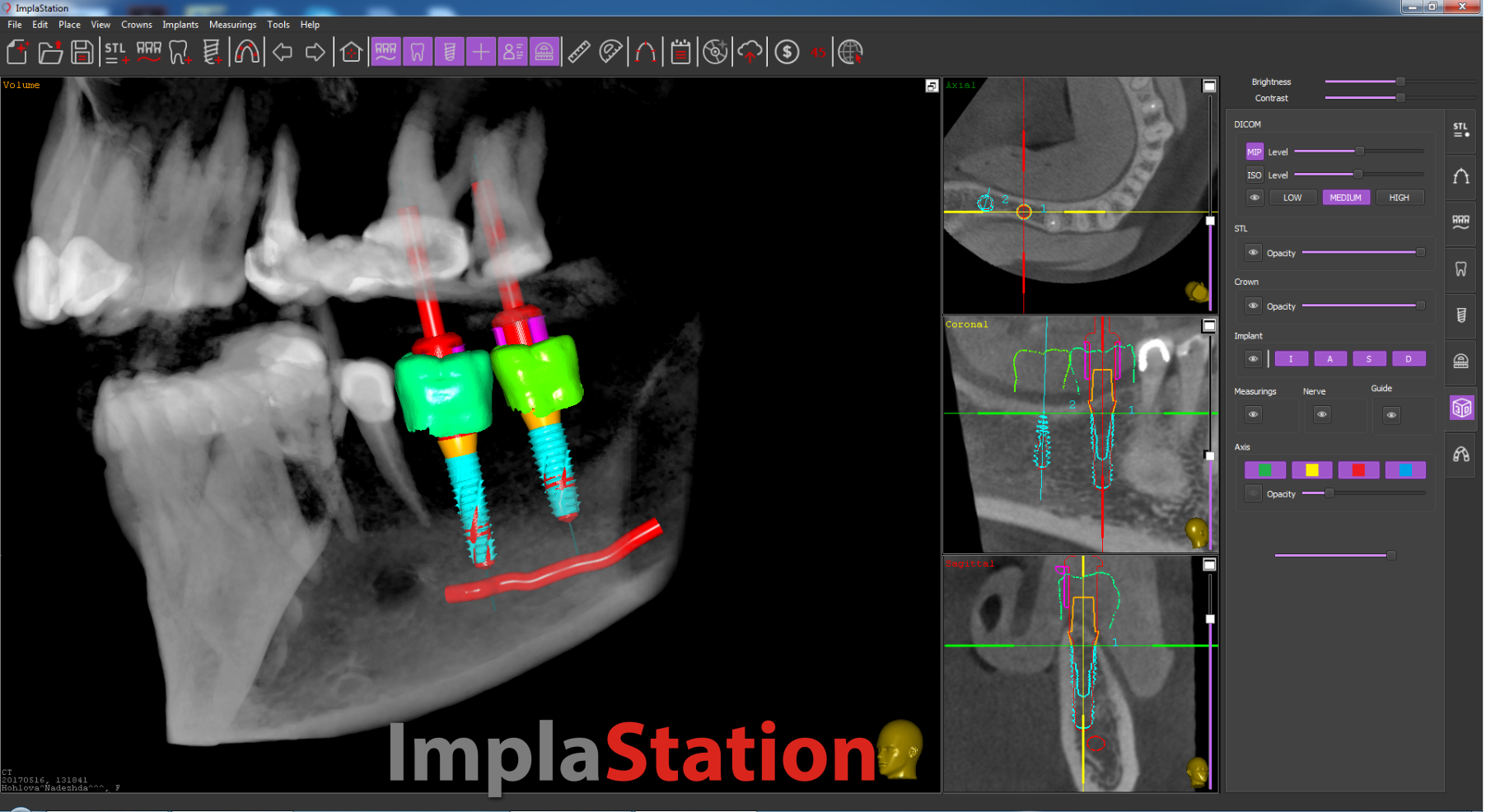1486x812 pixels.
Task: Toggle Guide visibility eye icon
Action: click(x=1391, y=414)
